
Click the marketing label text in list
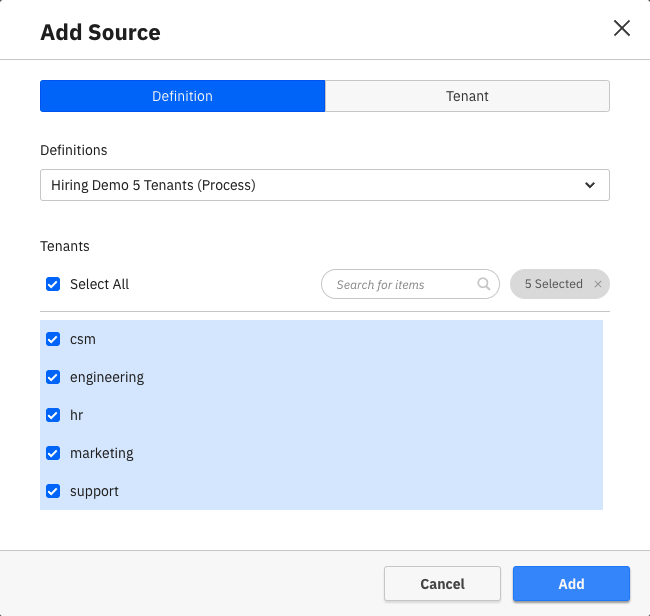pos(101,453)
